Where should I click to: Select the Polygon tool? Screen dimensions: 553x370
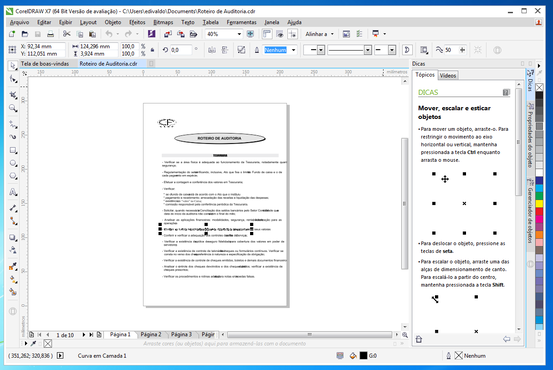13,176
